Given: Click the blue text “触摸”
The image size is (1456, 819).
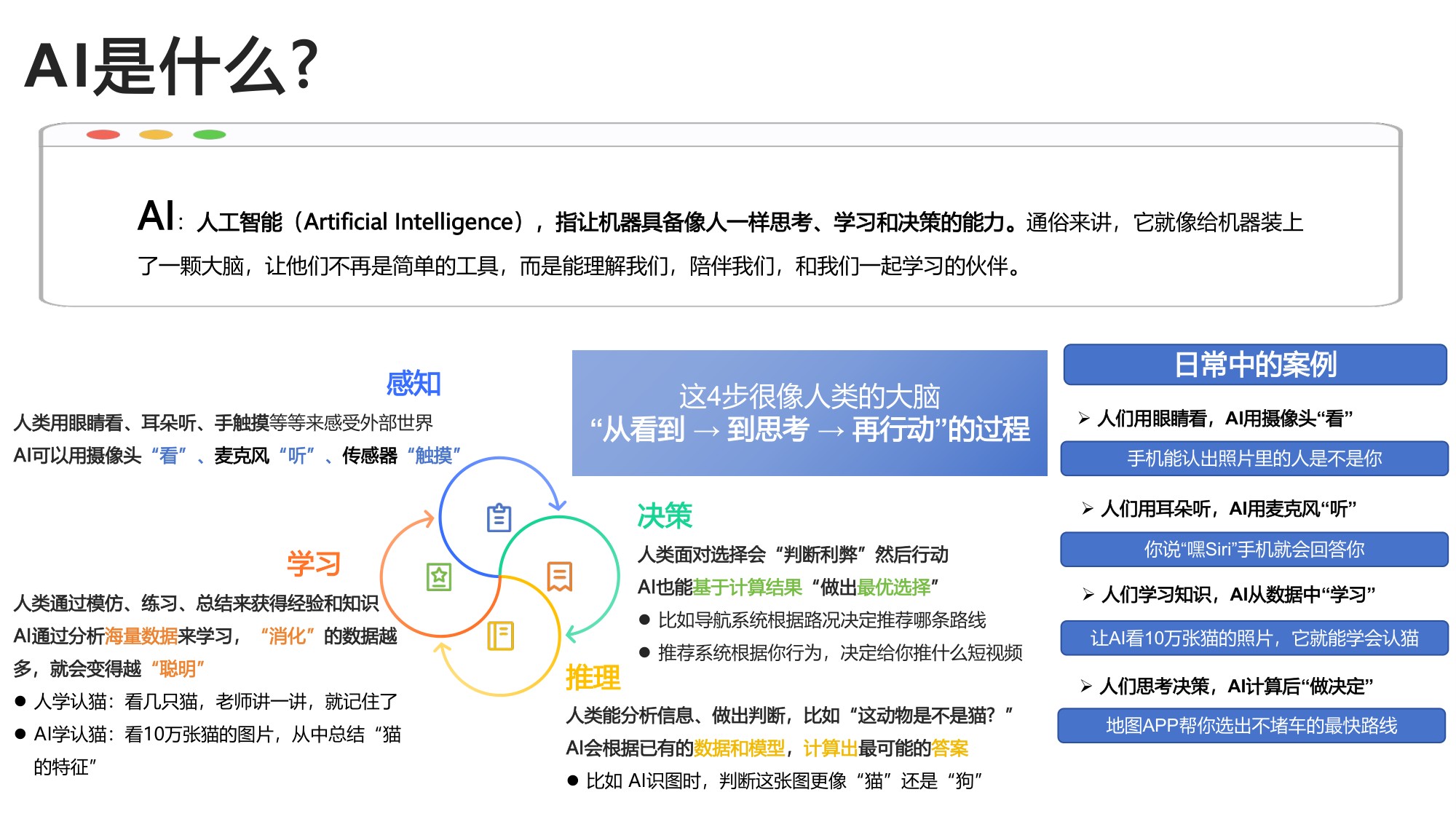Looking at the screenshot, I should [x=434, y=455].
